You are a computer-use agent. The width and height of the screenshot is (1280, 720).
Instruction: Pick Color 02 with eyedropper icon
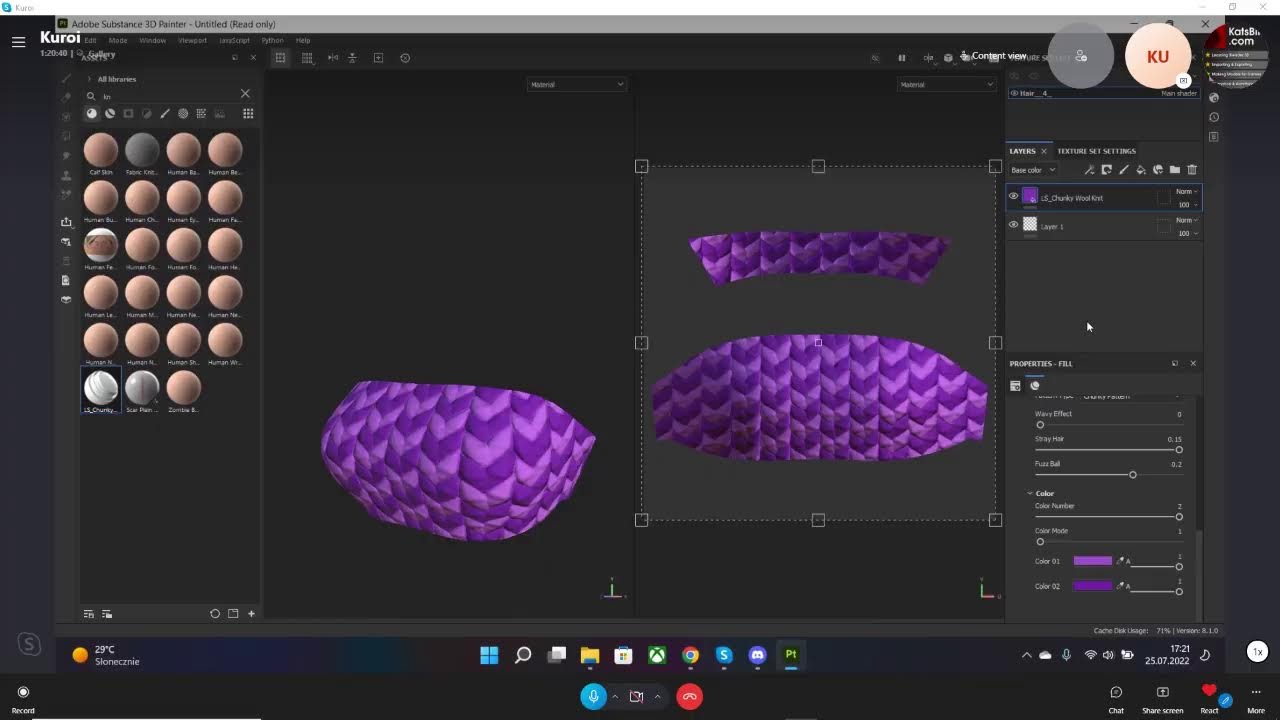(1120, 586)
